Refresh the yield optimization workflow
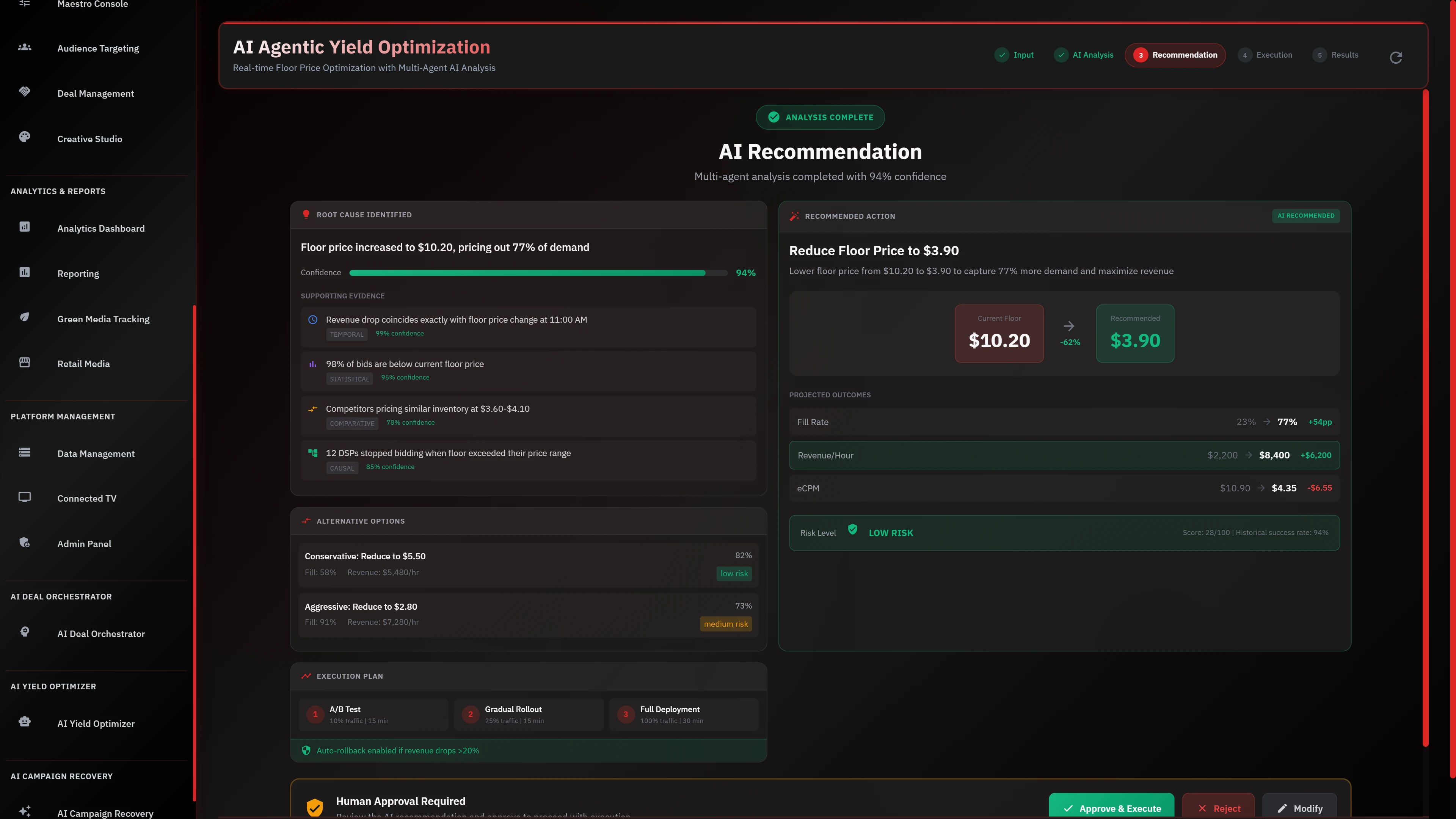 (x=1396, y=57)
